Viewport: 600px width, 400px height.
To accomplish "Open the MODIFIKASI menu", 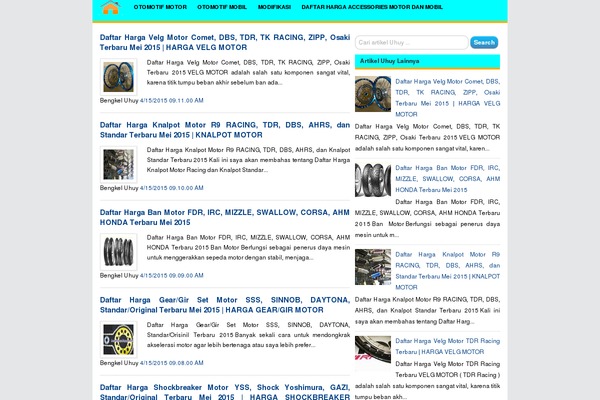I will (x=274, y=7).
